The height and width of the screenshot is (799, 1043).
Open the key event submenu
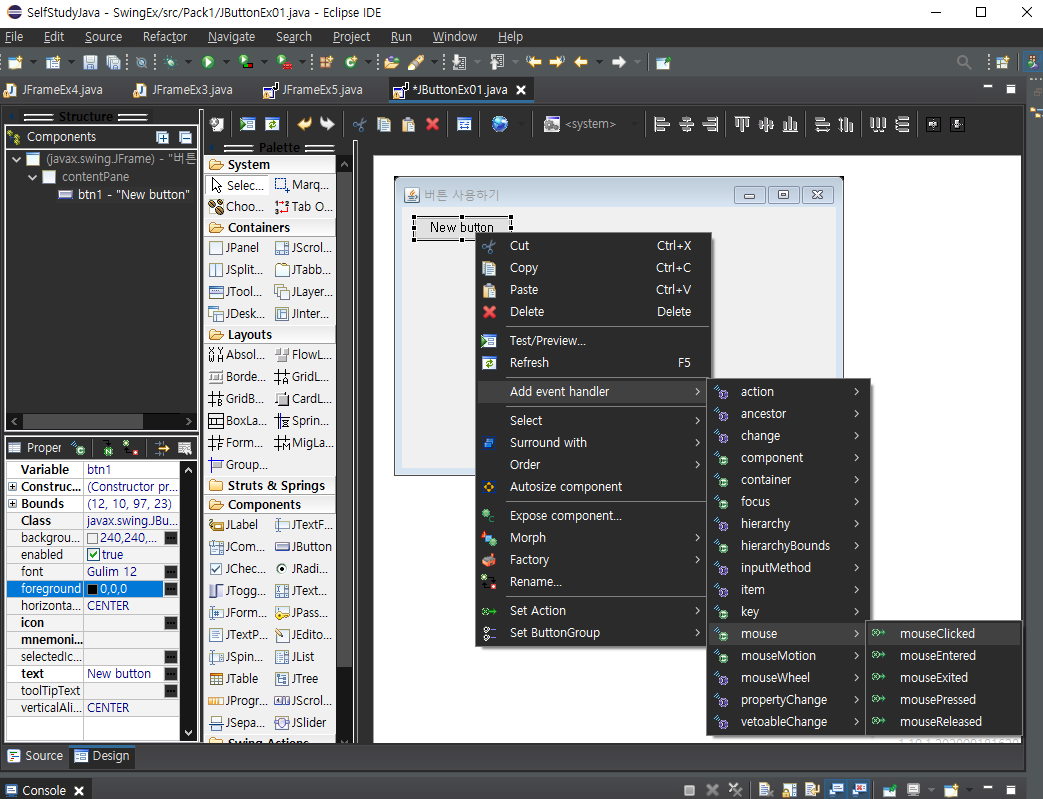[788, 611]
